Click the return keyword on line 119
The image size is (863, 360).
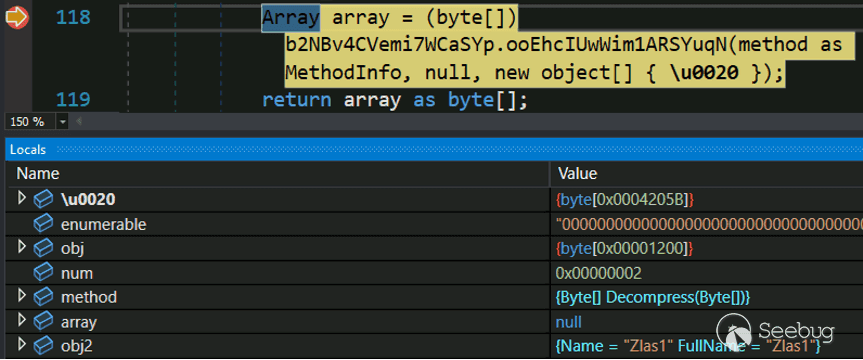point(296,100)
